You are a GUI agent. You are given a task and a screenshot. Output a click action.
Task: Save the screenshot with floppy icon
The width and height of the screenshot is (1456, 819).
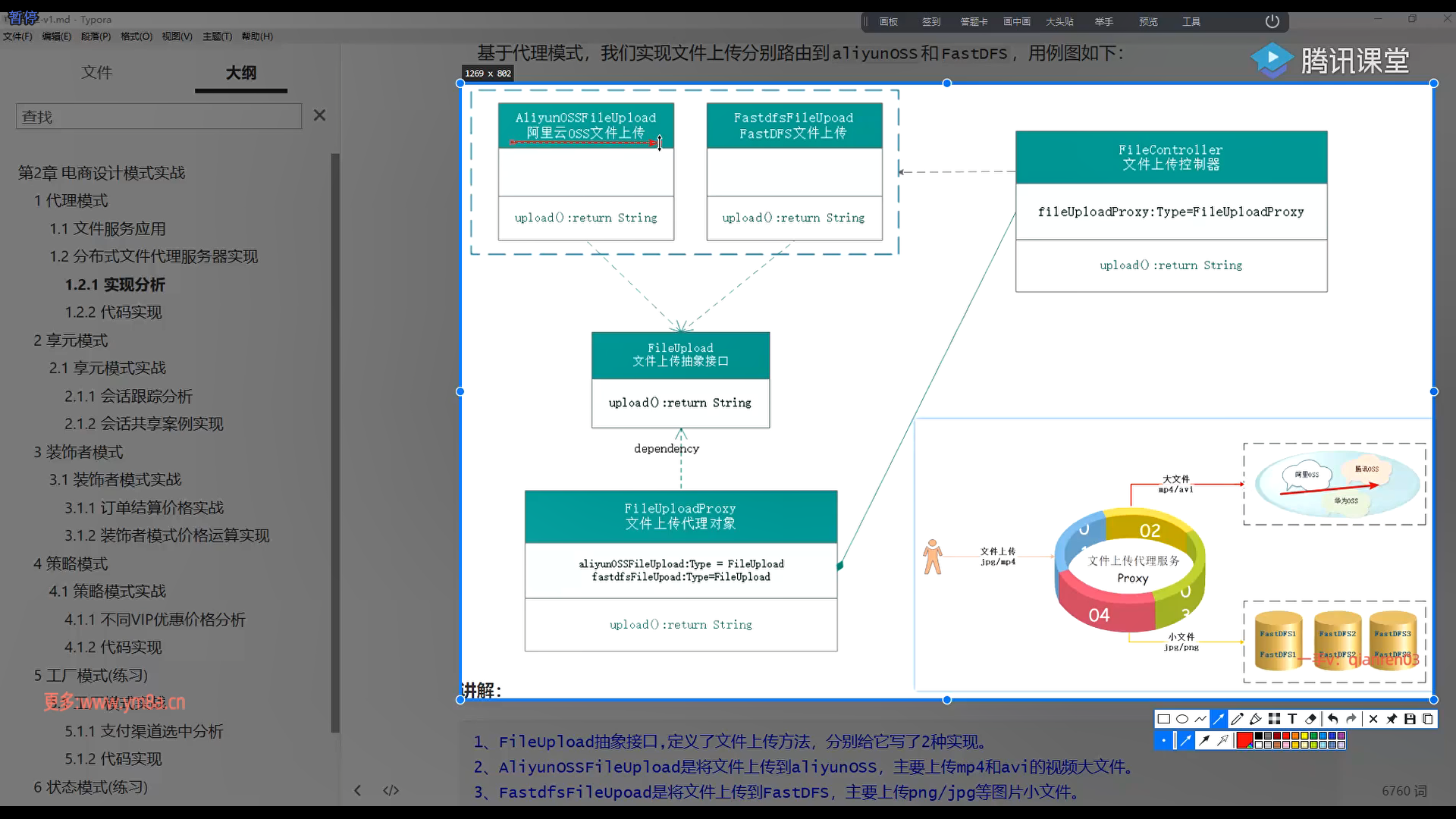click(x=1410, y=719)
